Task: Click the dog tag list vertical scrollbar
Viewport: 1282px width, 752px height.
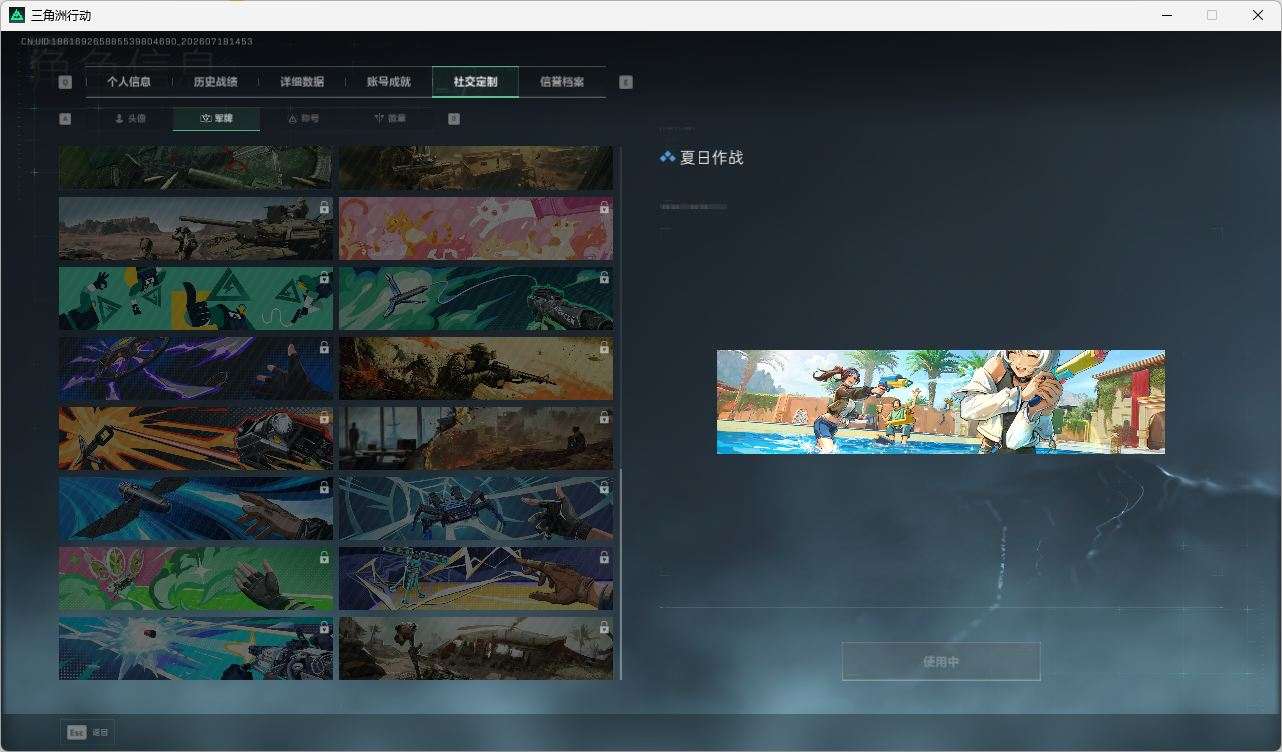Action: click(621, 575)
